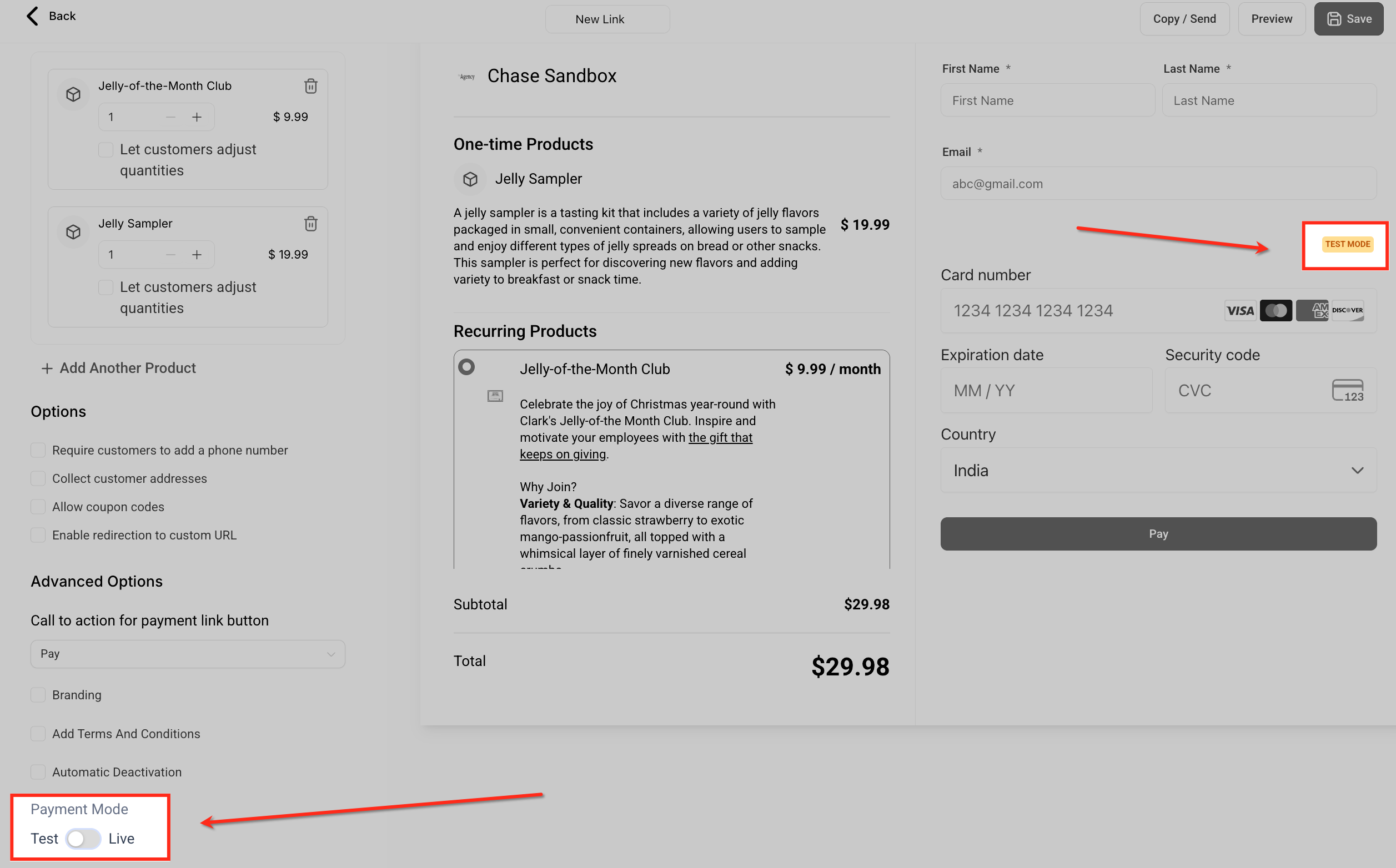Click the back arrow icon
1396x868 pixels.
point(33,16)
